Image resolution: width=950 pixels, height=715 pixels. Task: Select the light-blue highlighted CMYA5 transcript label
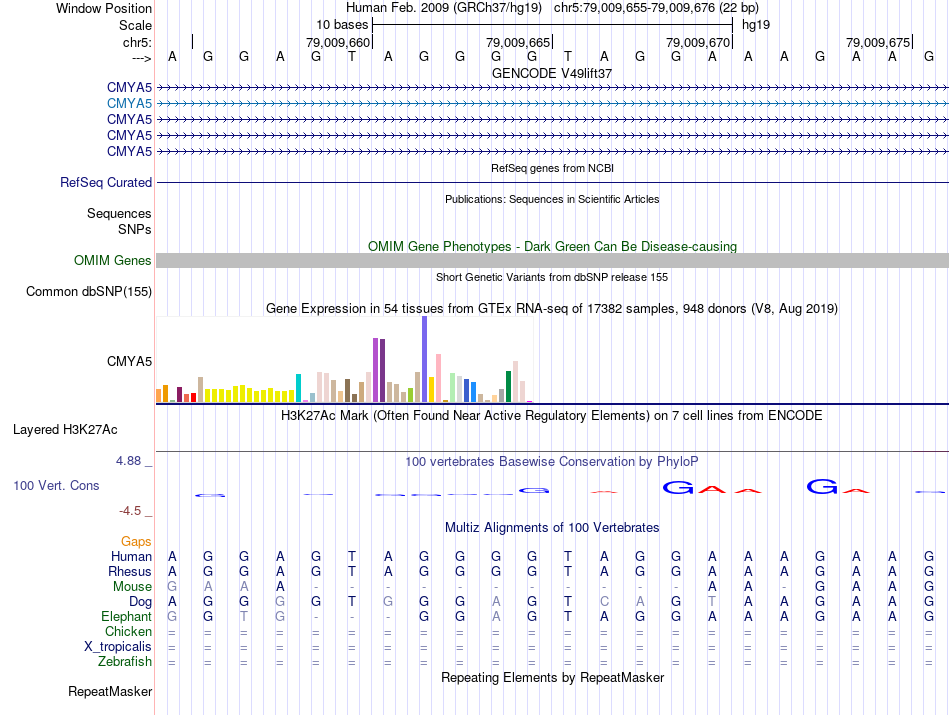pos(129,103)
